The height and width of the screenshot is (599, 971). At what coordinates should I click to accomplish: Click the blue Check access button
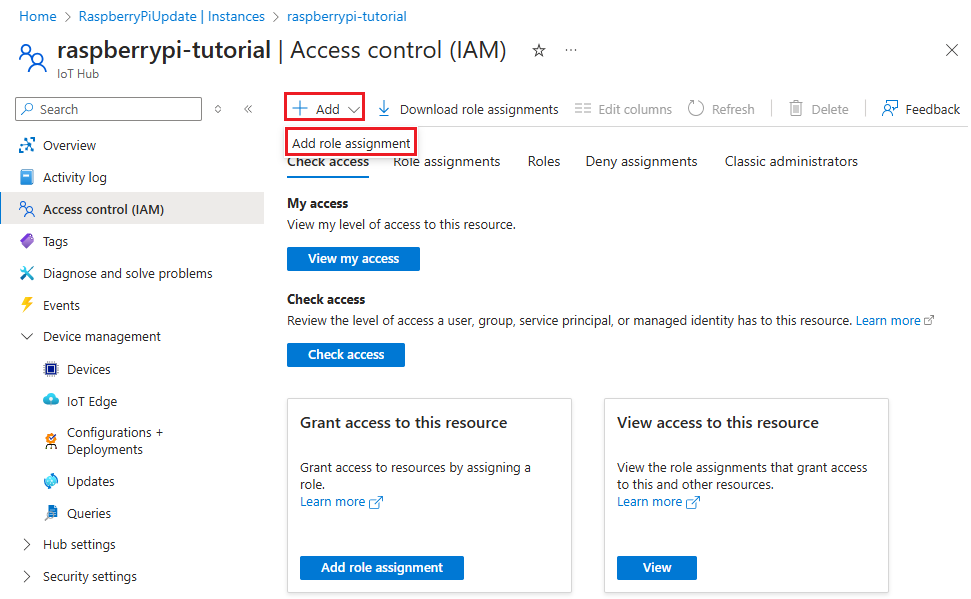(x=346, y=355)
